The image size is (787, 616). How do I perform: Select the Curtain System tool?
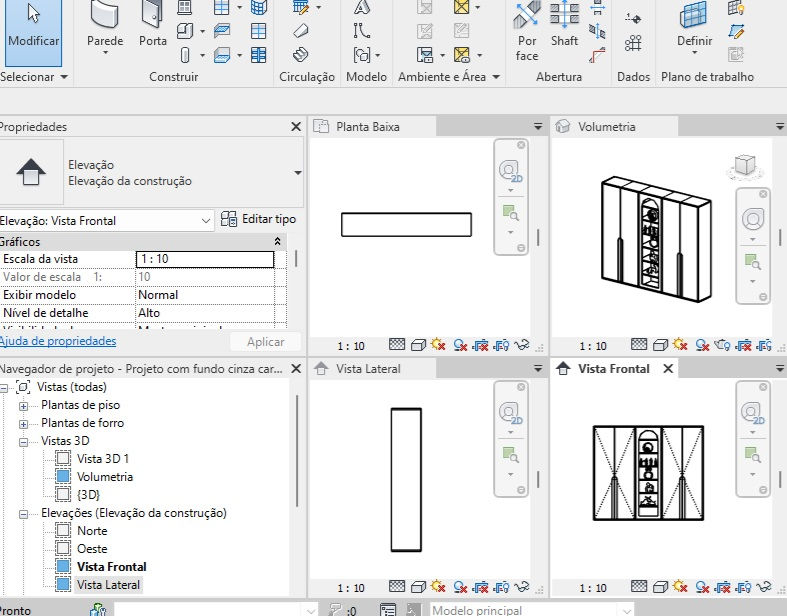pos(258,7)
